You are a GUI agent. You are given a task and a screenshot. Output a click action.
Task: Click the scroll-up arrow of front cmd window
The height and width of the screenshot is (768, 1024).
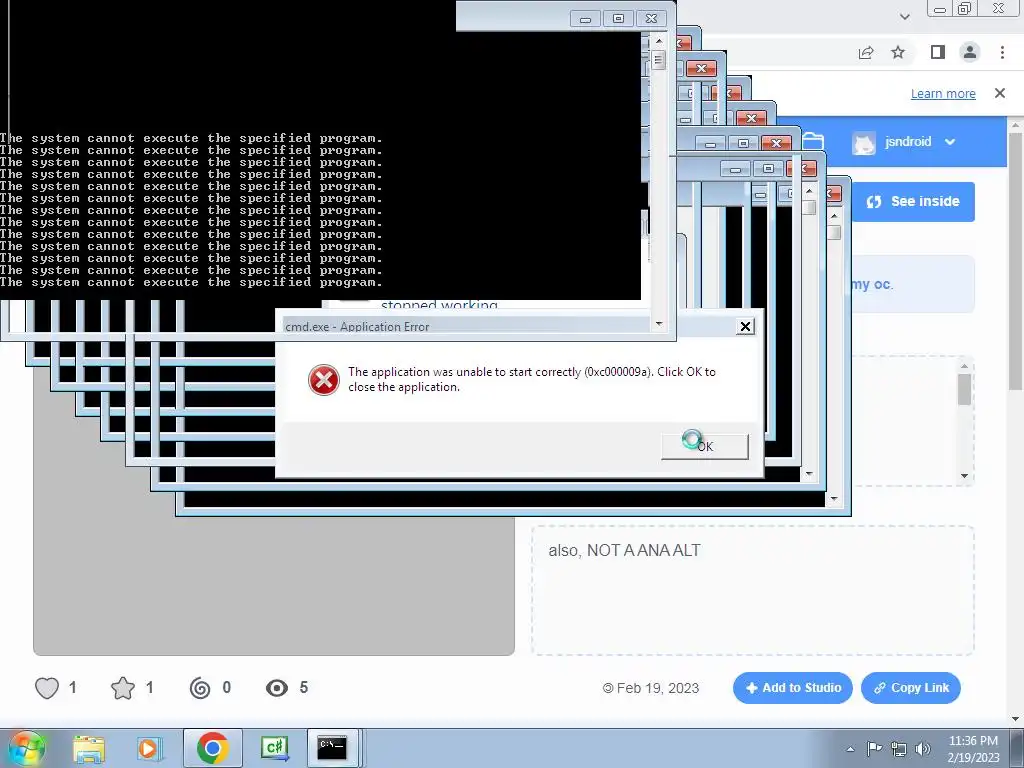tap(658, 40)
